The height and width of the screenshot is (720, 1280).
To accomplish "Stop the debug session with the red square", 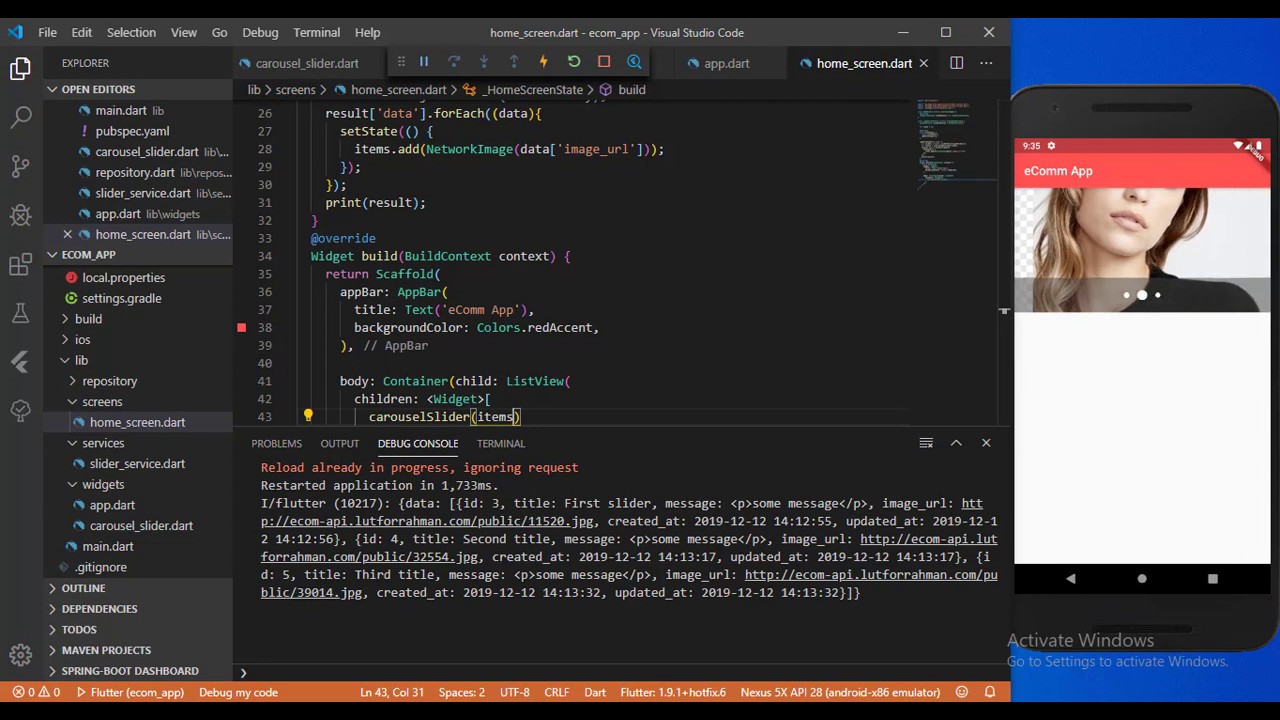I will point(604,62).
